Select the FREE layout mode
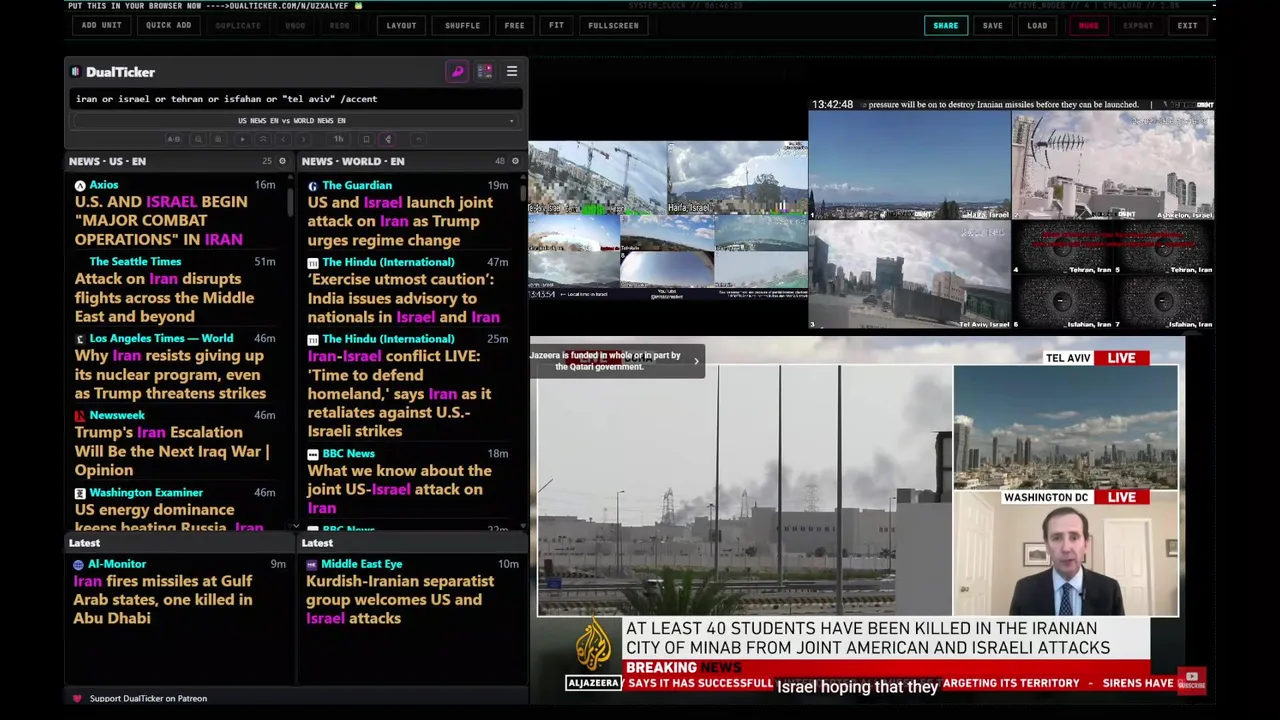 [514, 25]
